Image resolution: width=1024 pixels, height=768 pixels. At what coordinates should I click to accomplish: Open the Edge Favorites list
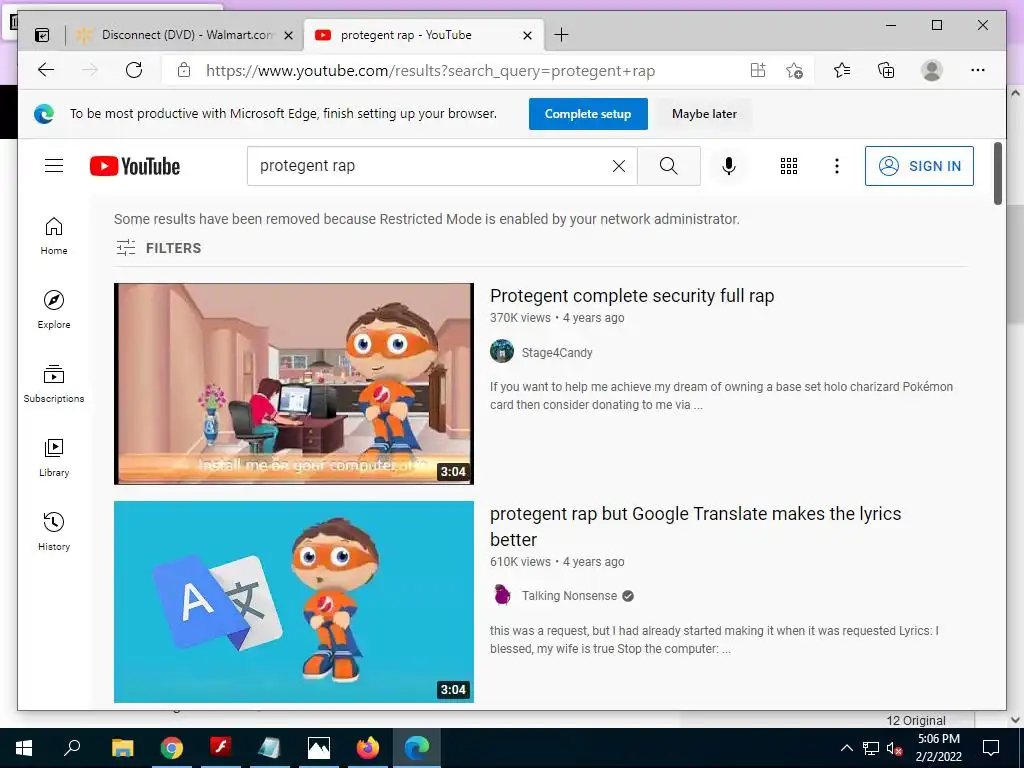(x=842, y=70)
